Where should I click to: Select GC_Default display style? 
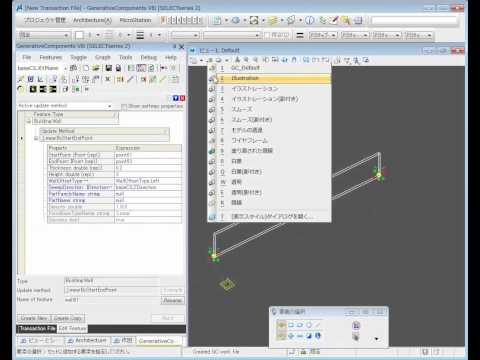coord(269,68)
